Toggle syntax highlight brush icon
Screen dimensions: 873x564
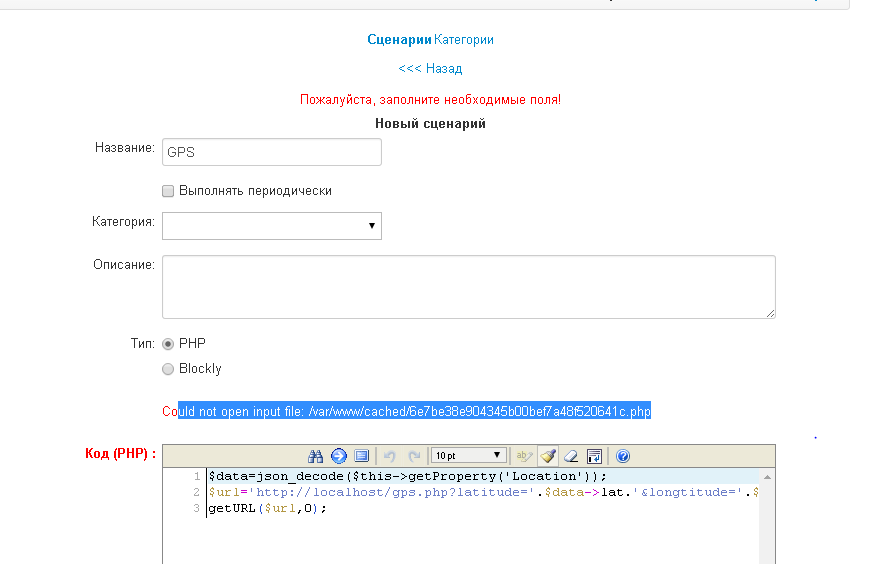(547, 456)
